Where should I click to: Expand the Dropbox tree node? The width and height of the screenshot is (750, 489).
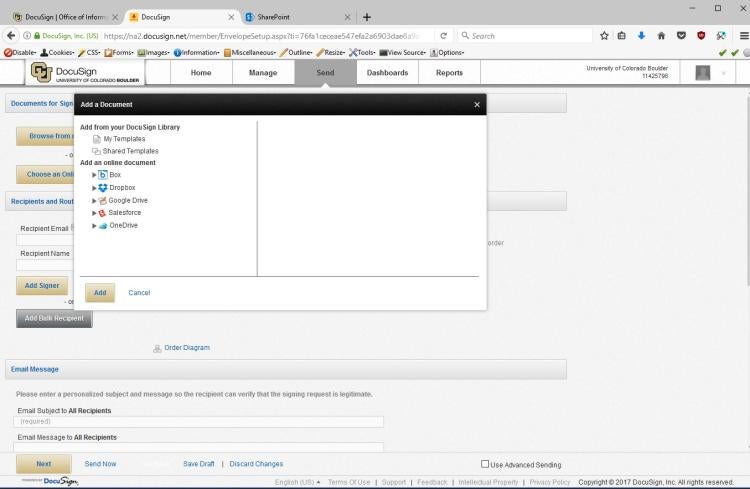coord(94,188)
